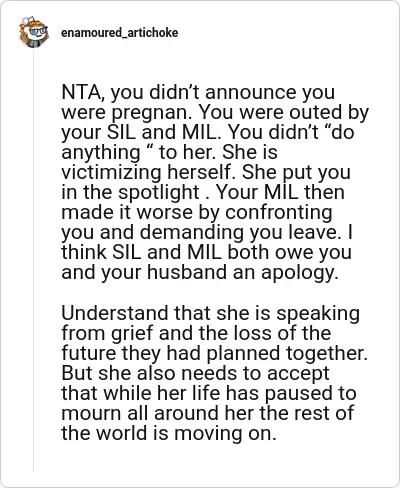This screenshot has width=400, height=488.
Task: Click the line "the world is moving on."
Action: 169,433
